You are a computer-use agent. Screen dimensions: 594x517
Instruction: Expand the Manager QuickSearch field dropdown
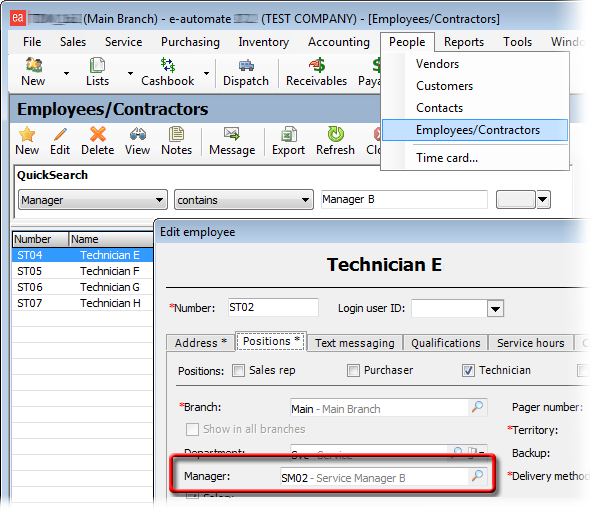159,200
